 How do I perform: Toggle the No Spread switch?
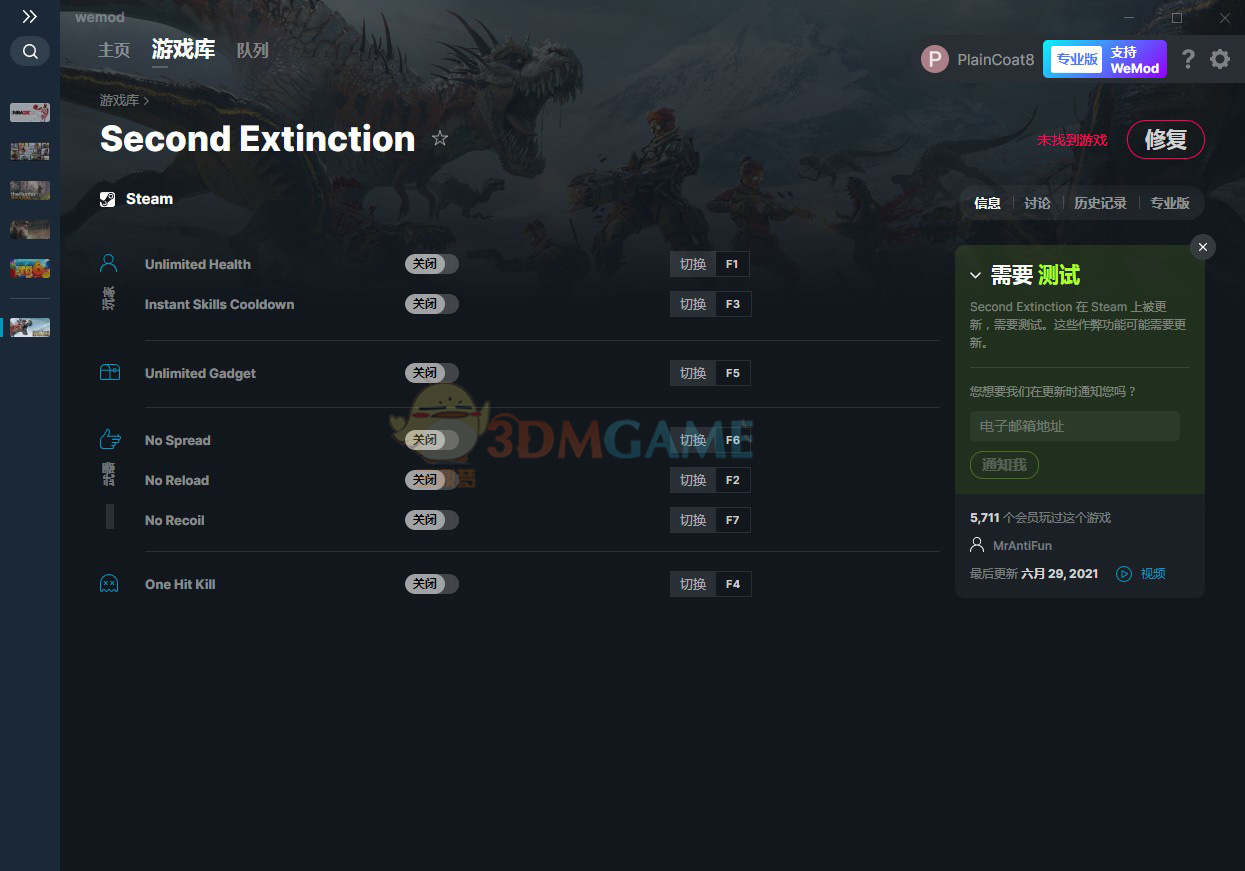click(432, 440)
